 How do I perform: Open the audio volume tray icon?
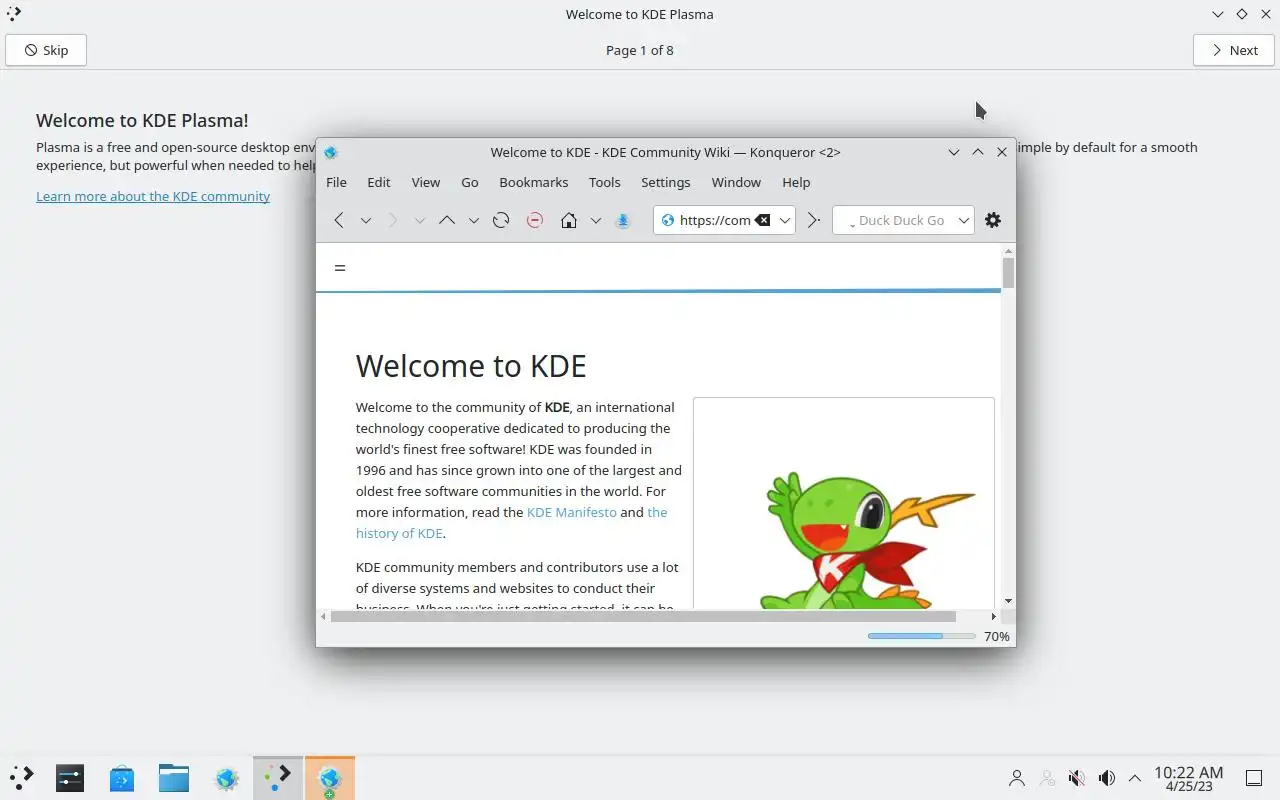1106,778
